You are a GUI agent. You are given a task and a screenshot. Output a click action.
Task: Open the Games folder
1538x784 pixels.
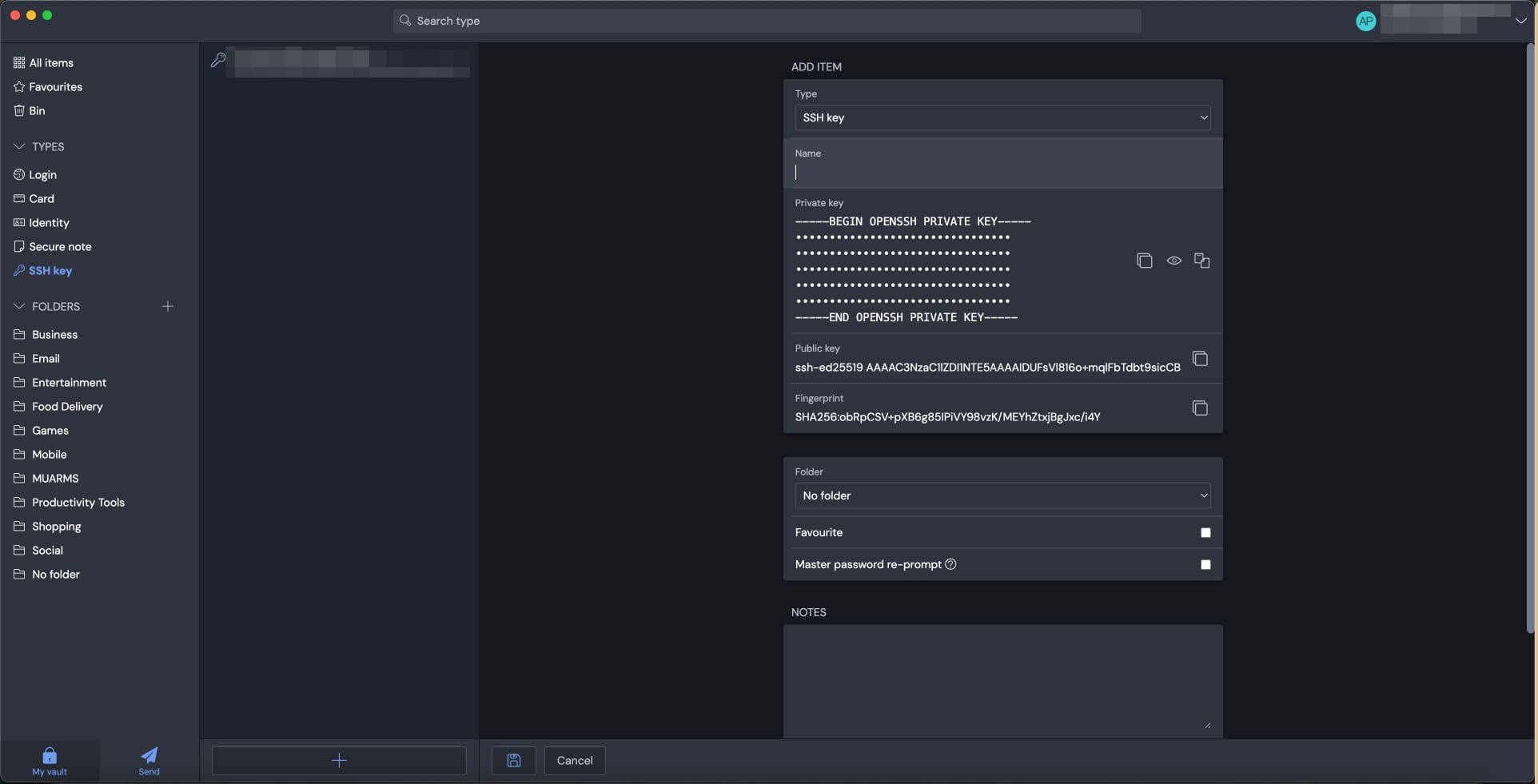(41, 430)
